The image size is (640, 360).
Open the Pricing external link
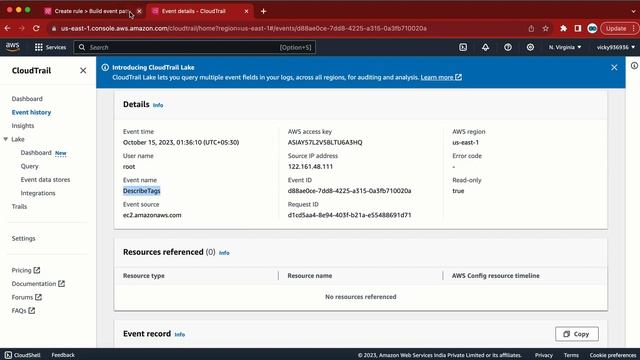coord(26,270)
